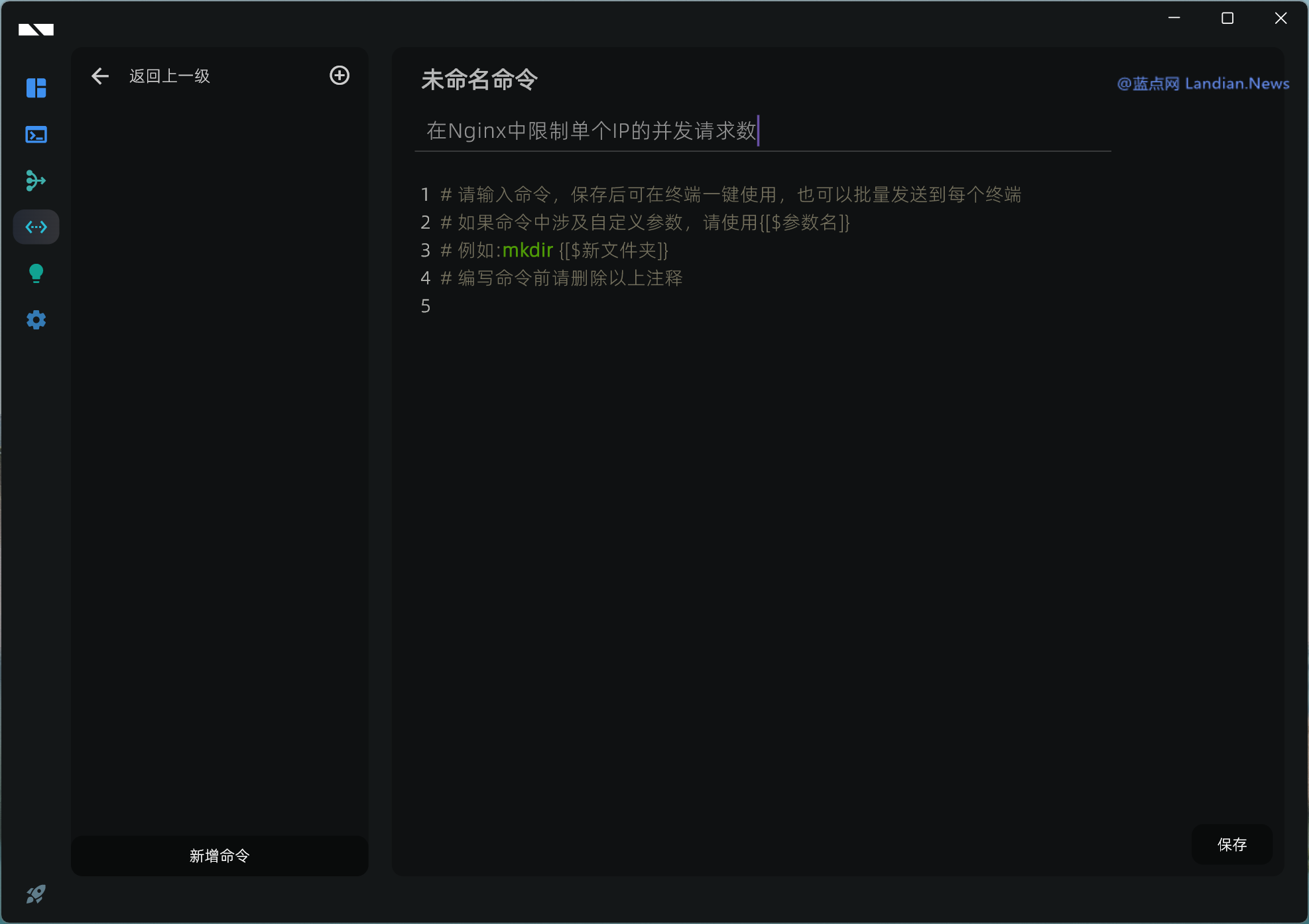This screenshot has height=924, width=1309.
Task: Open the lightbulb tips icon
Action: pos(36,273)
